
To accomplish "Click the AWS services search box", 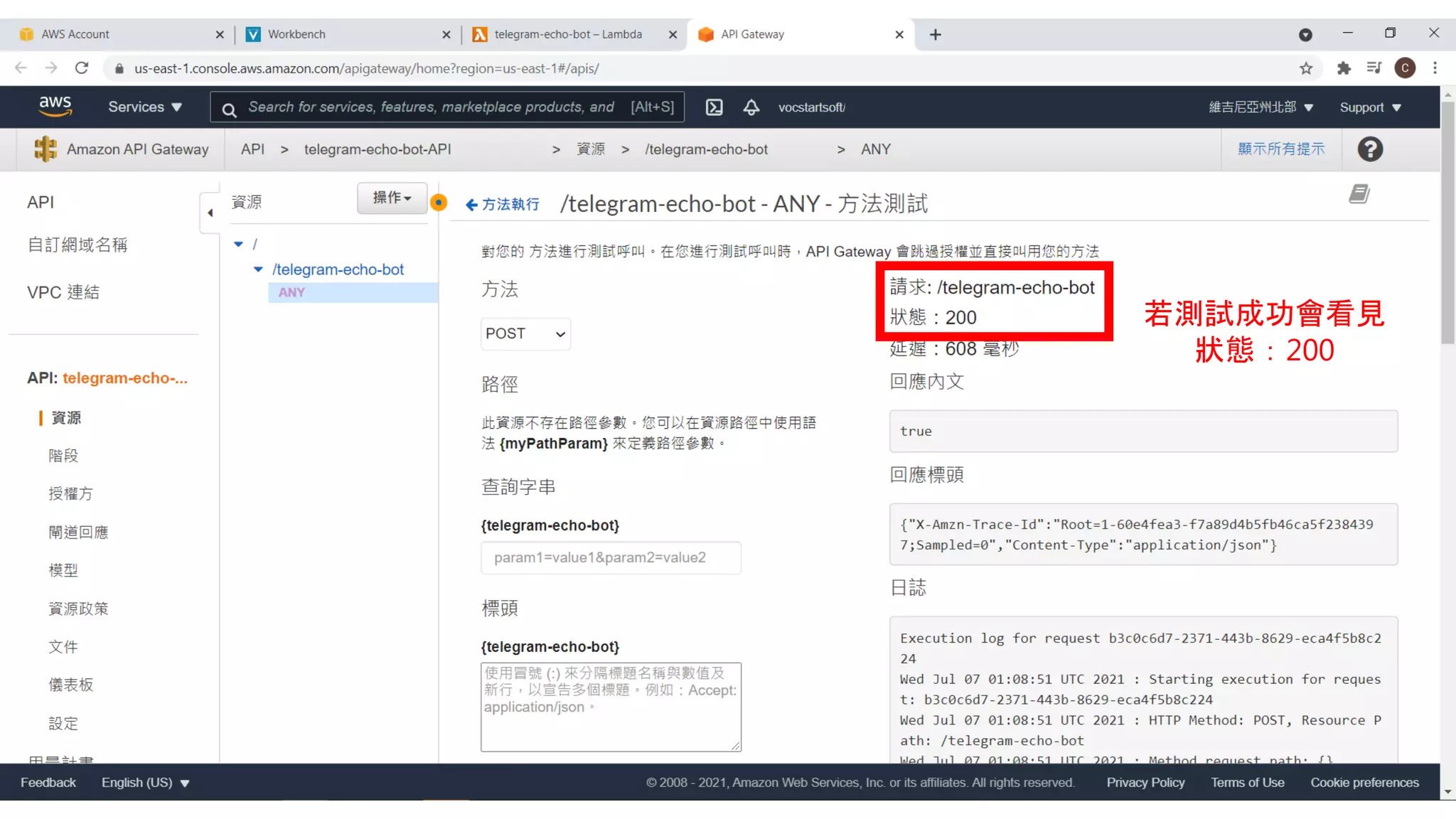I will coord(448,107).
